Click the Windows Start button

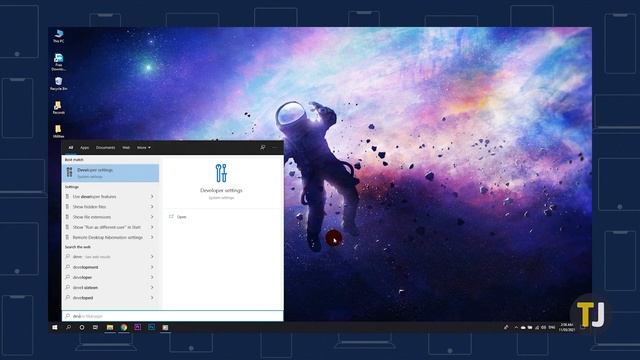[x=55, y=327]
